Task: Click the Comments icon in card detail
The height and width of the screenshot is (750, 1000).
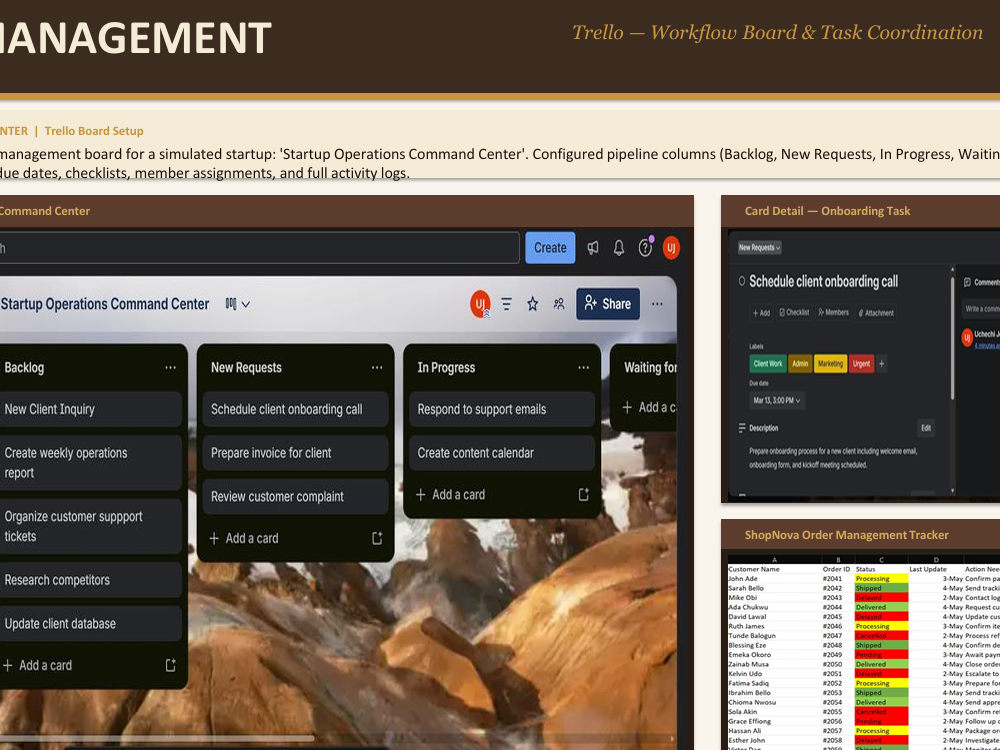Action: click(x=967, y=282)
